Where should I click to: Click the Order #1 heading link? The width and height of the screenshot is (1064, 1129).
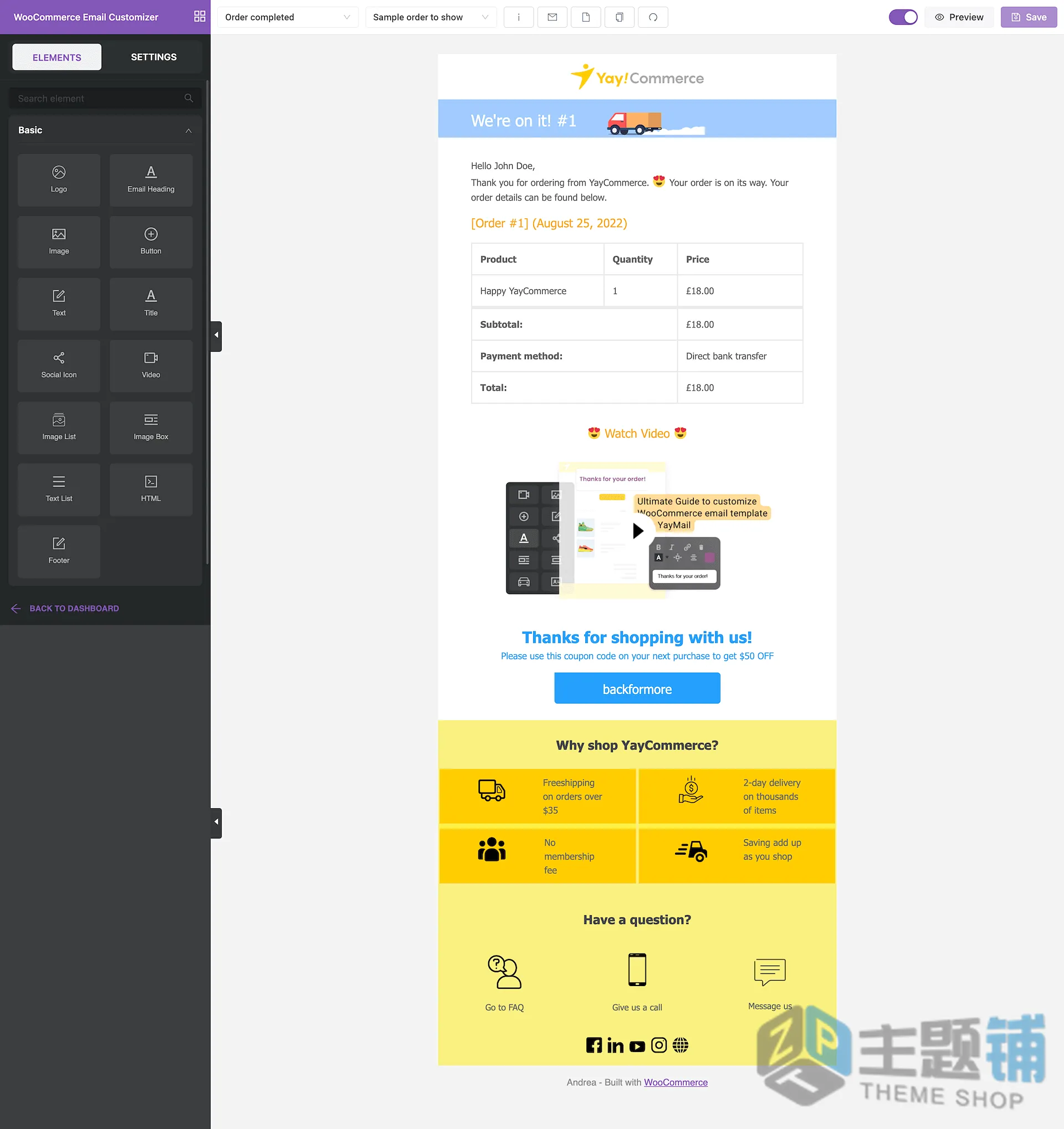[x=549, y=223]
